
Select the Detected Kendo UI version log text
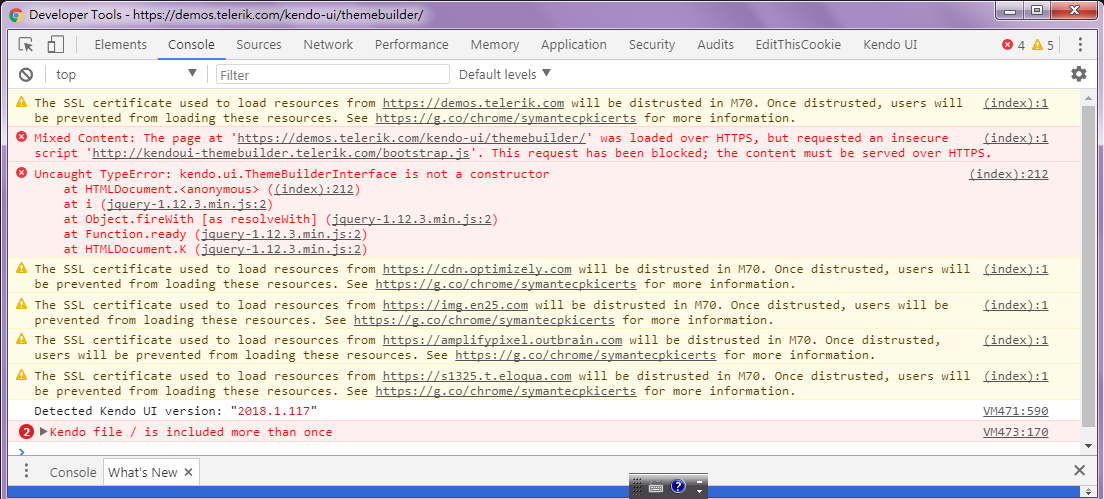[176, 411]
